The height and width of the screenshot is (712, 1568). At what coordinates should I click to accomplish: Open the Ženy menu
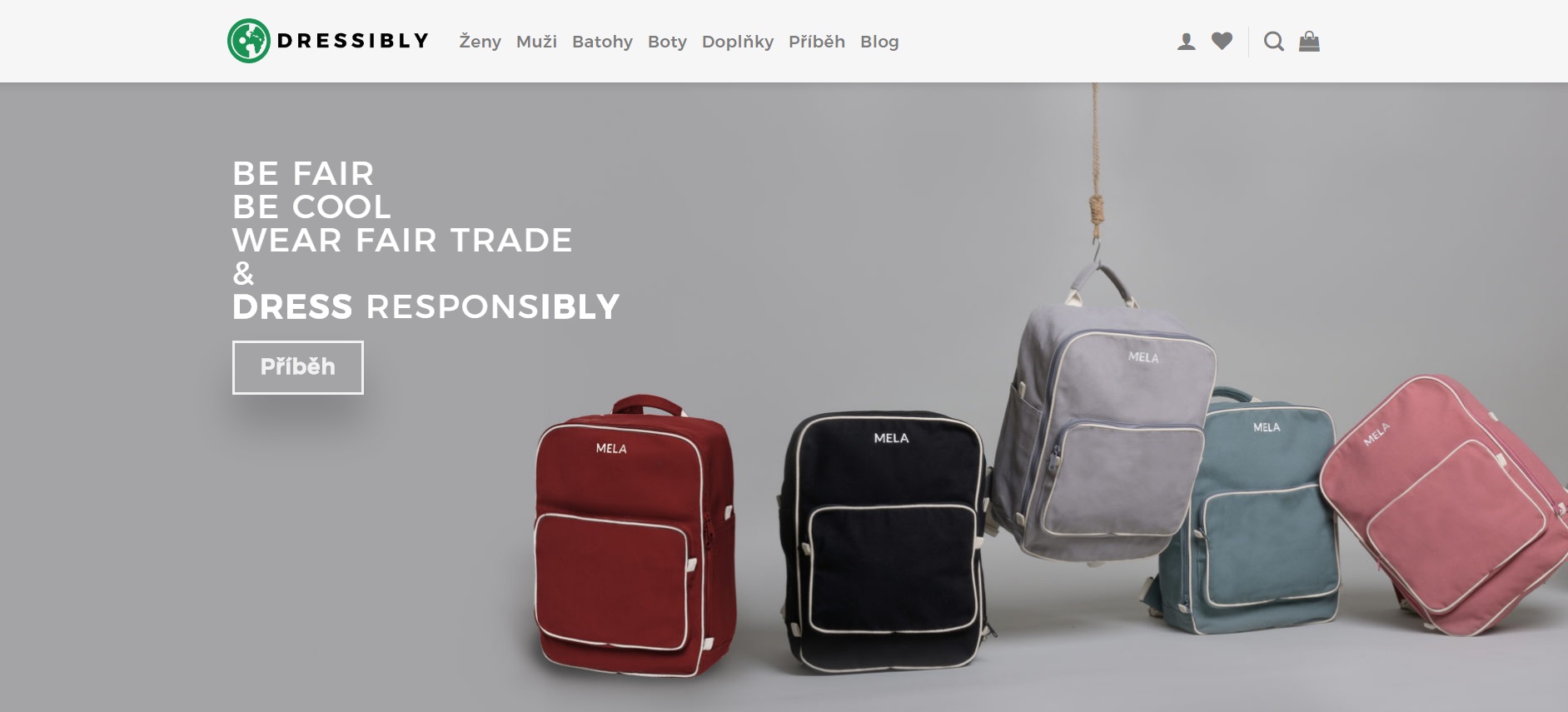[480, 42]
